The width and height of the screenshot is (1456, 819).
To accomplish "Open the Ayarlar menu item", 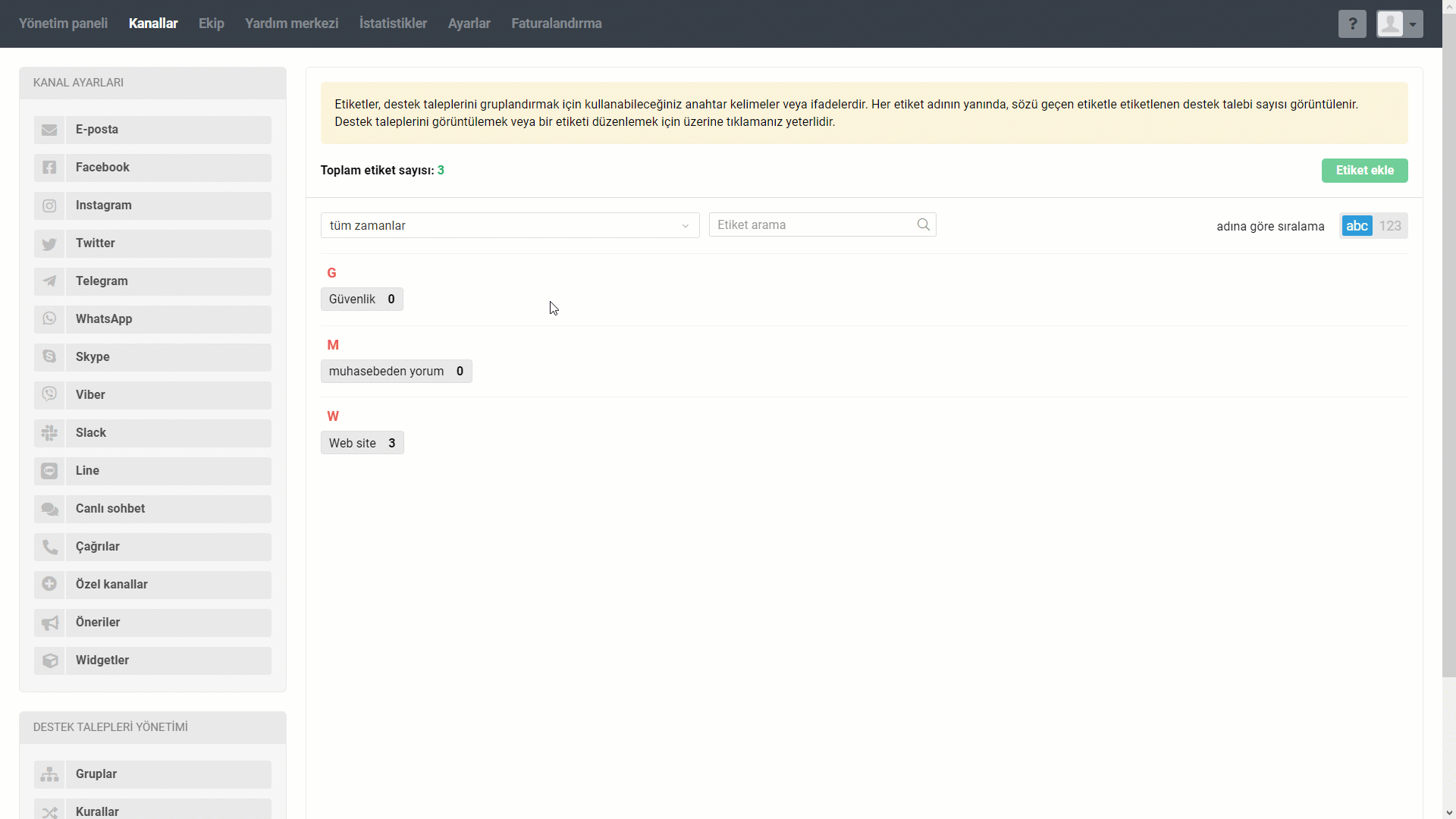I will (x=469, y=24).
